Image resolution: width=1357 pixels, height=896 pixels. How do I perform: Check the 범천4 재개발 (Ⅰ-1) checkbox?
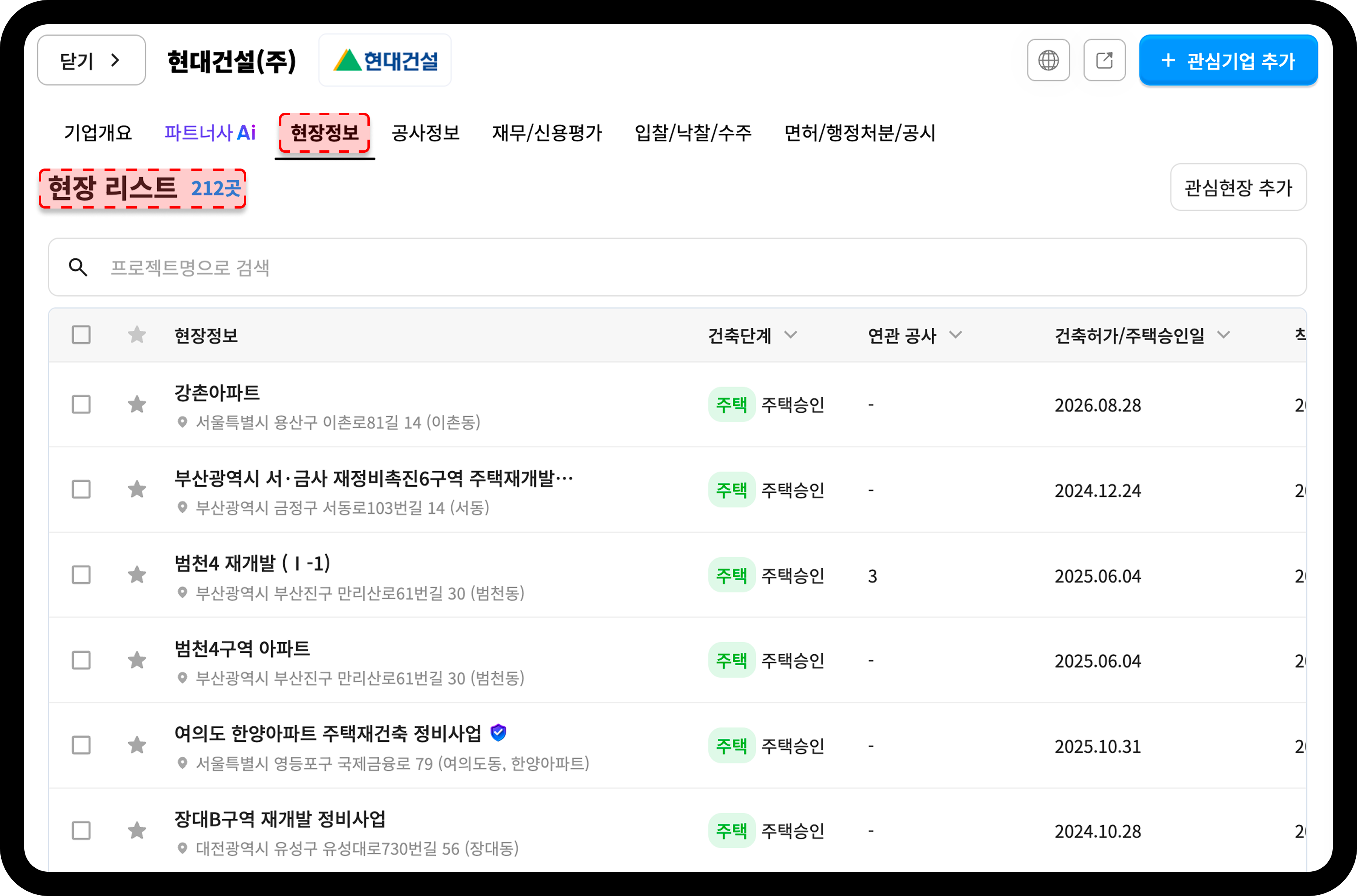pyautogui.click(x=81, y=574)
